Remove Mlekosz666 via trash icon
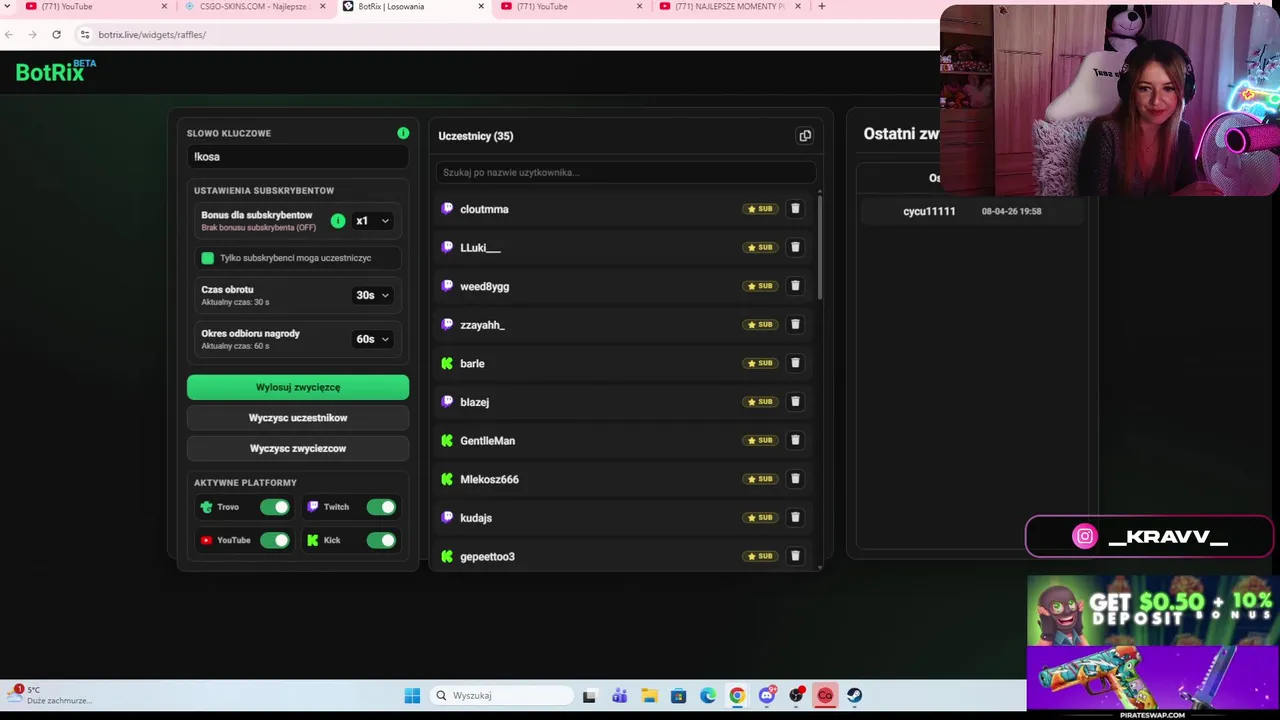Image resolution: width=1280 pixels, height=720 pixels. tap(795, 479)
